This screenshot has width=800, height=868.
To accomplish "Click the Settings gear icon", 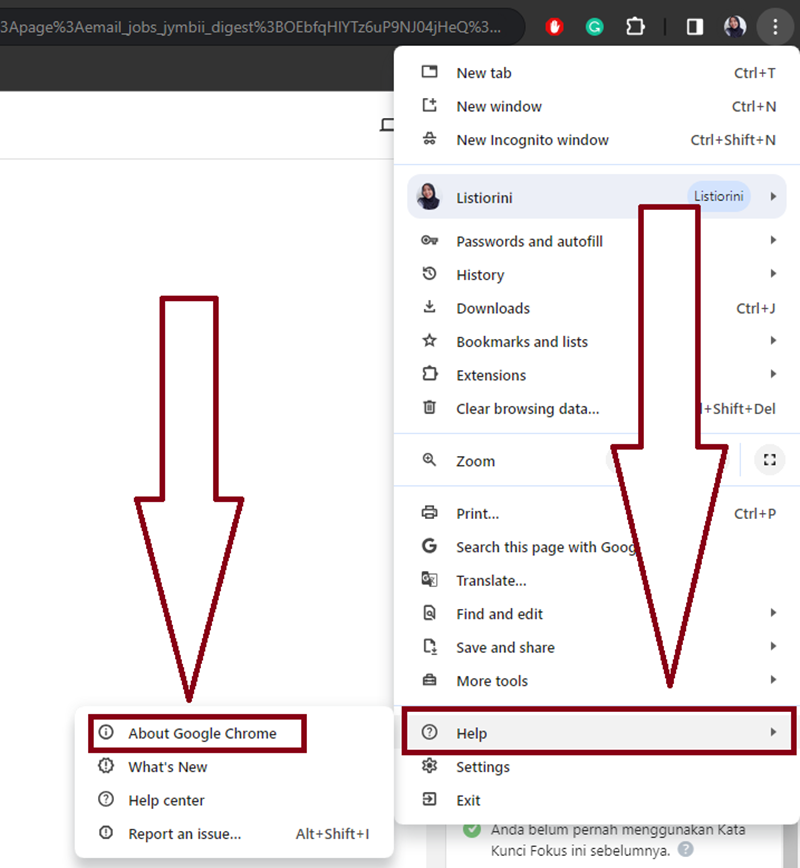I will click(430, 766).
